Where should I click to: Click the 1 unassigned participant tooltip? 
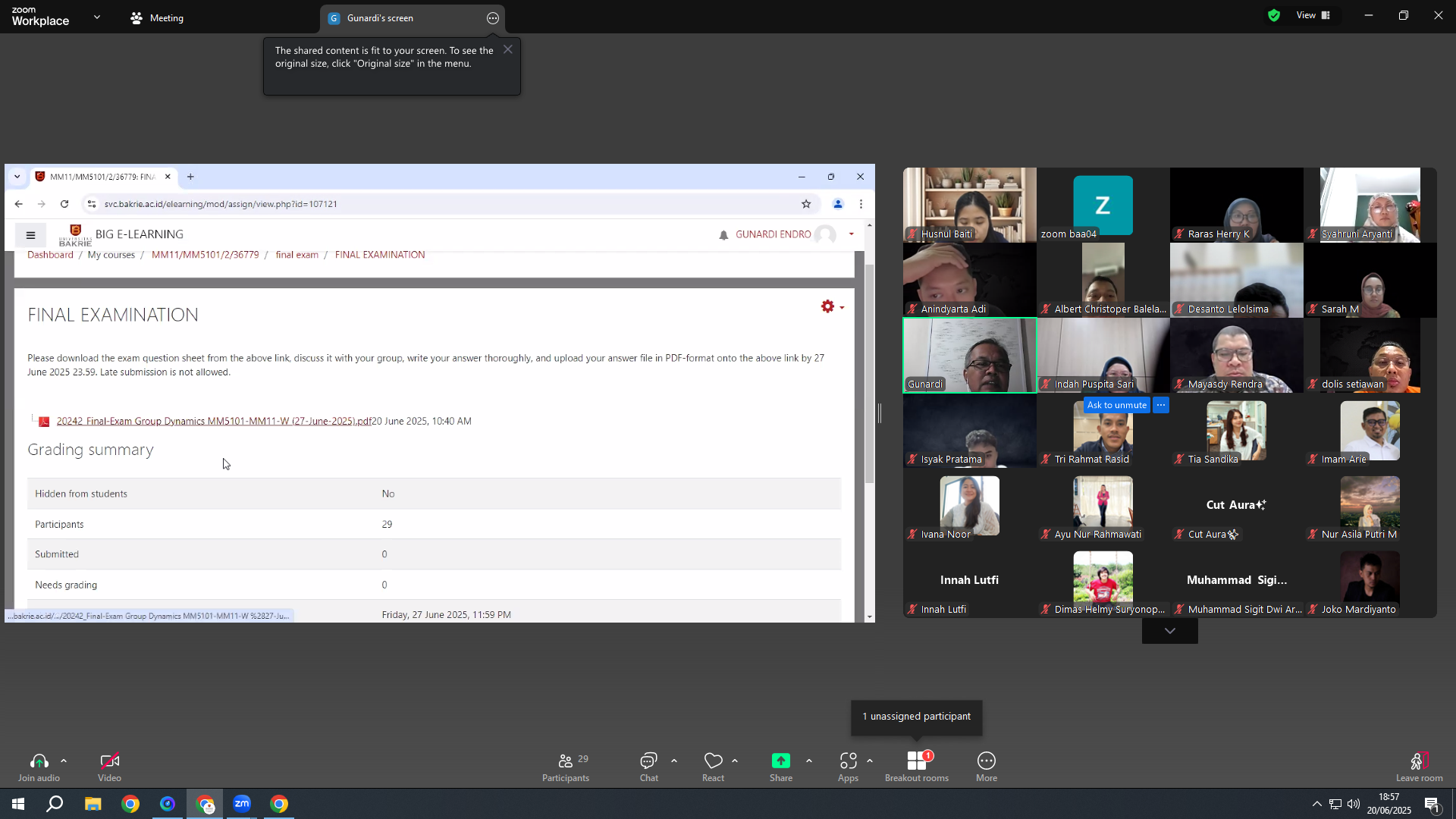(917, 717)
